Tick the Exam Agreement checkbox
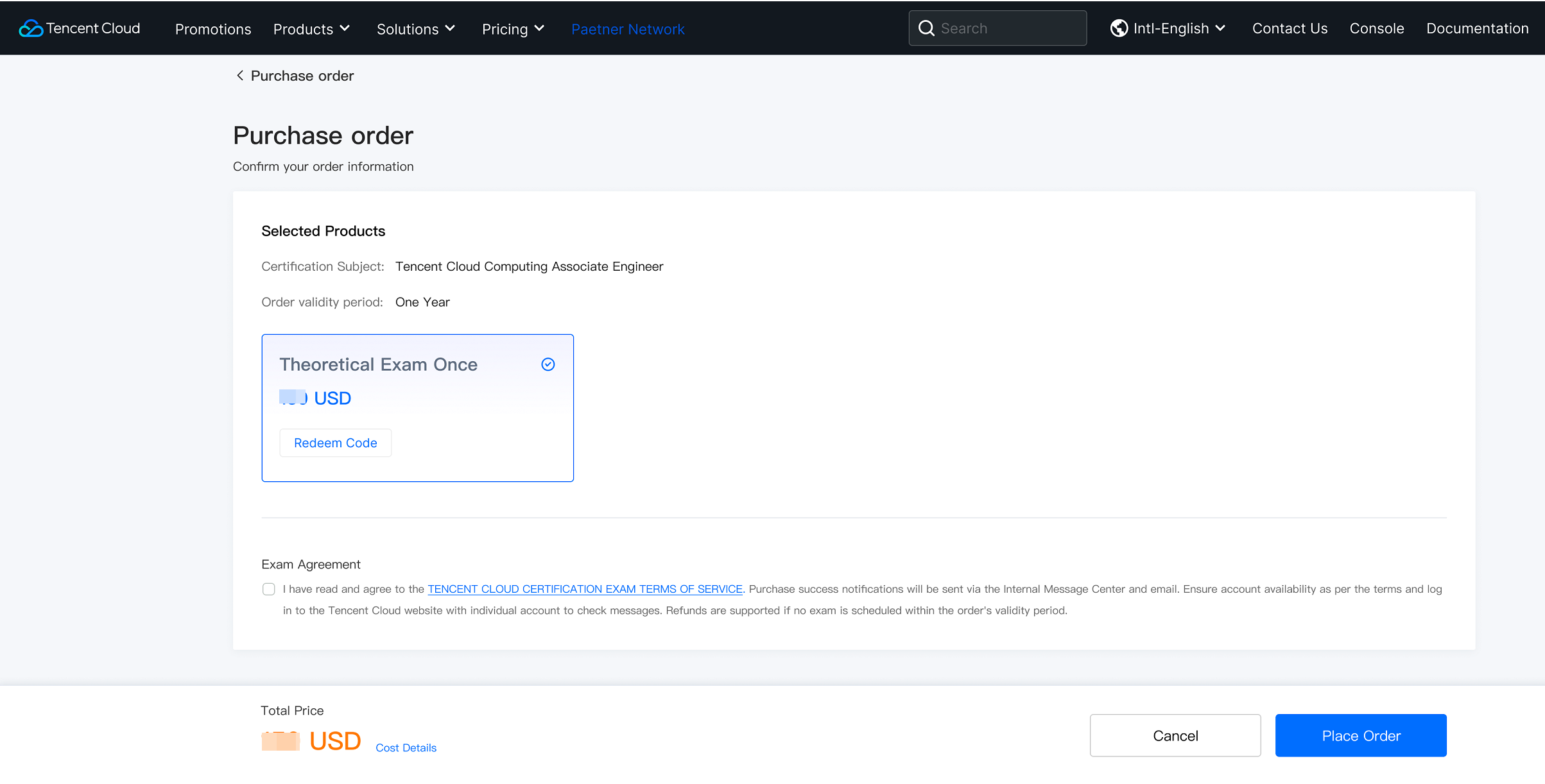1545x784 pixels. coord(269,589)
